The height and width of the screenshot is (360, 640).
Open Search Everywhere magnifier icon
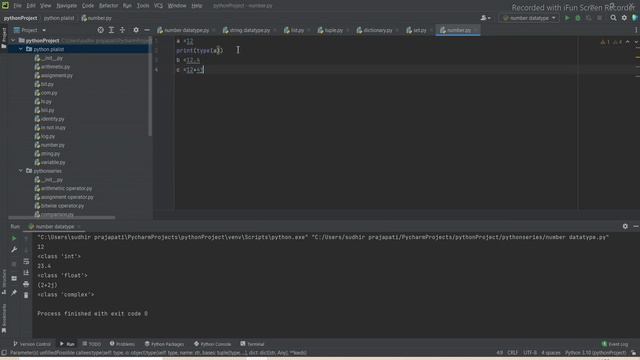[613, 18]
